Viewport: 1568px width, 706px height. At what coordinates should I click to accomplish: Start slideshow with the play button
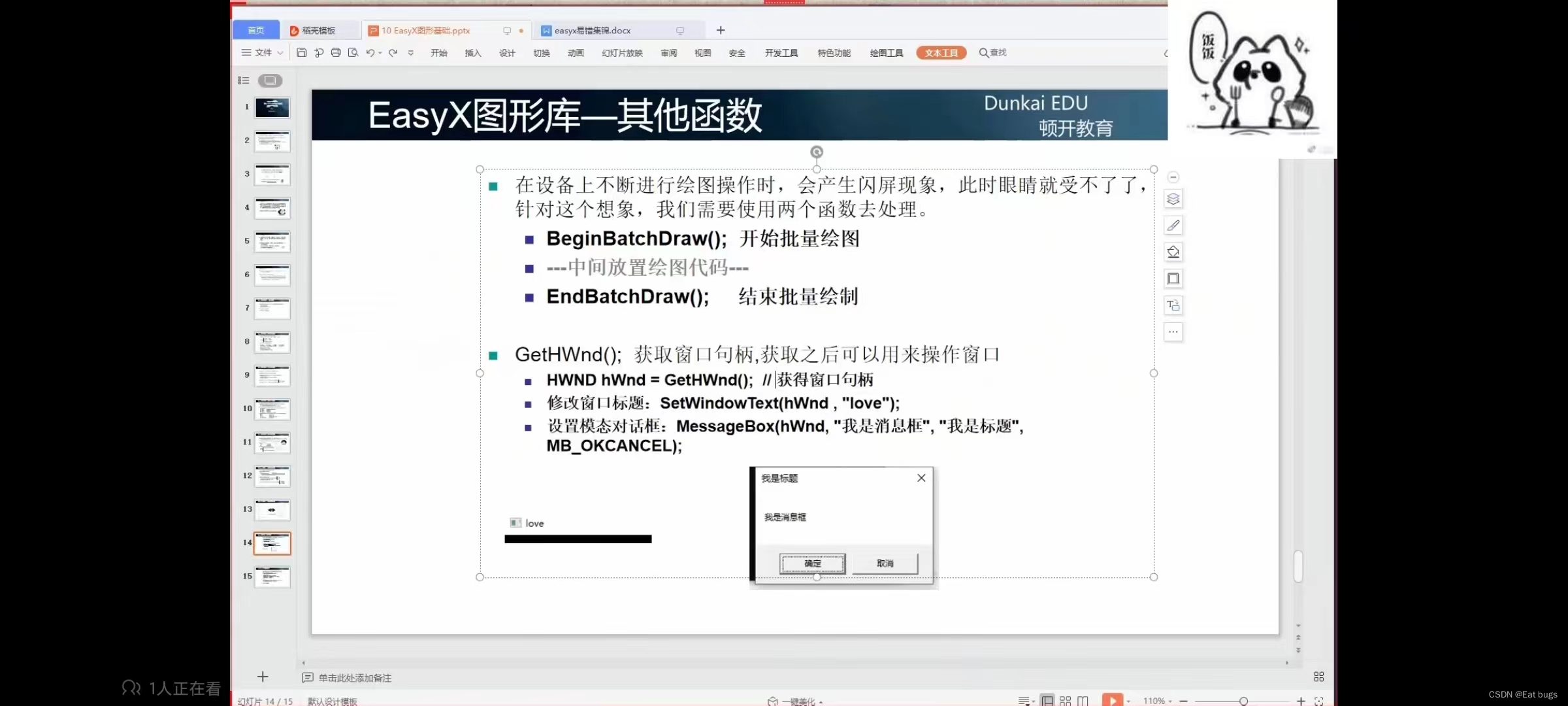[1113, 700]
